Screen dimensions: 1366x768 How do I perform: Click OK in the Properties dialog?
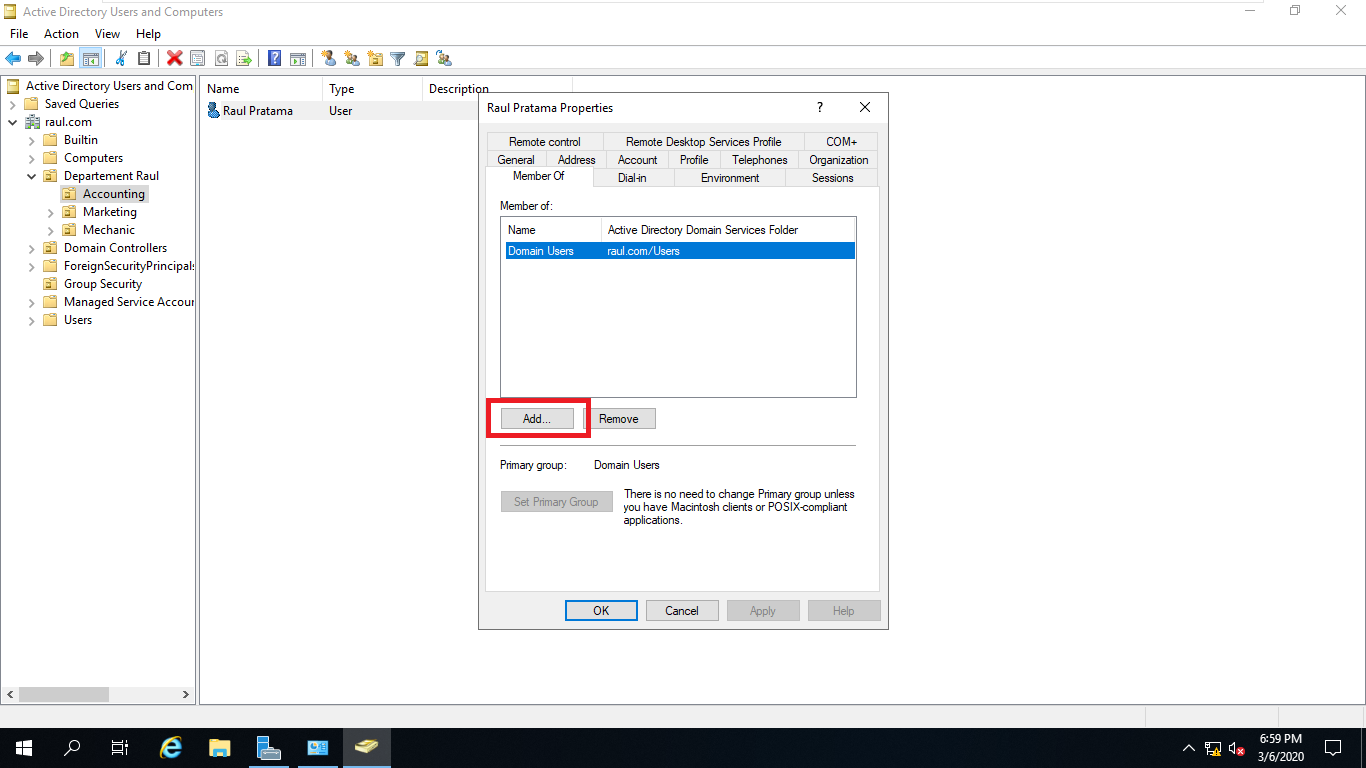(x=601, y=610)
